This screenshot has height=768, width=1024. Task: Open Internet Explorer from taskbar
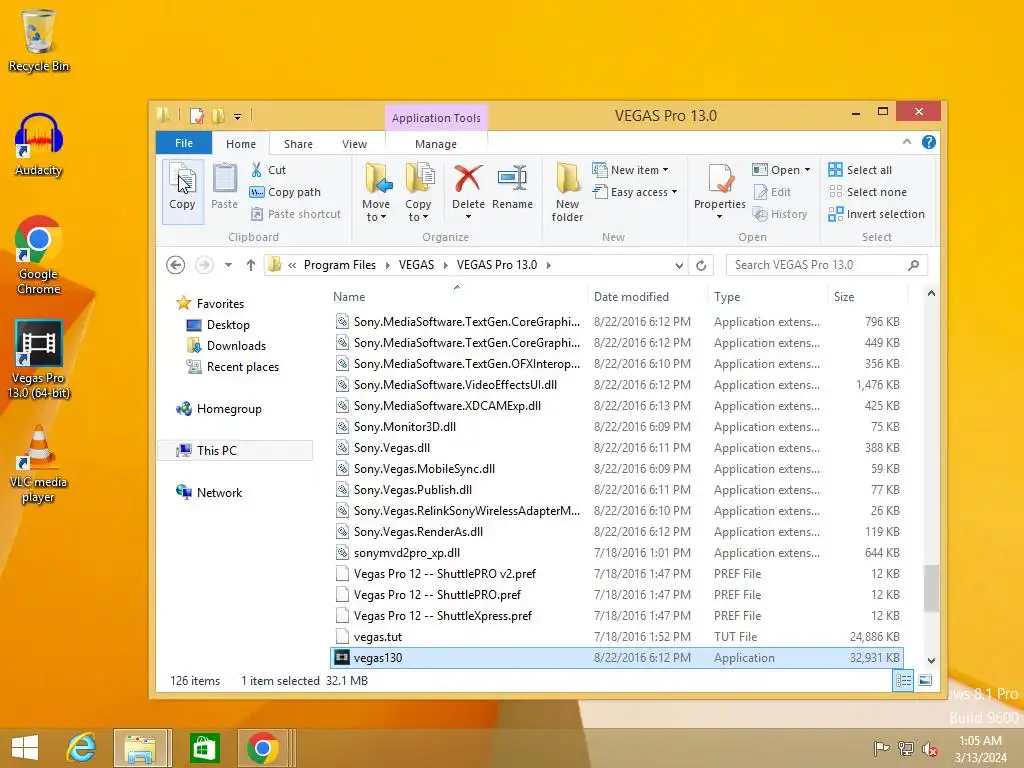tap(82, 748)
